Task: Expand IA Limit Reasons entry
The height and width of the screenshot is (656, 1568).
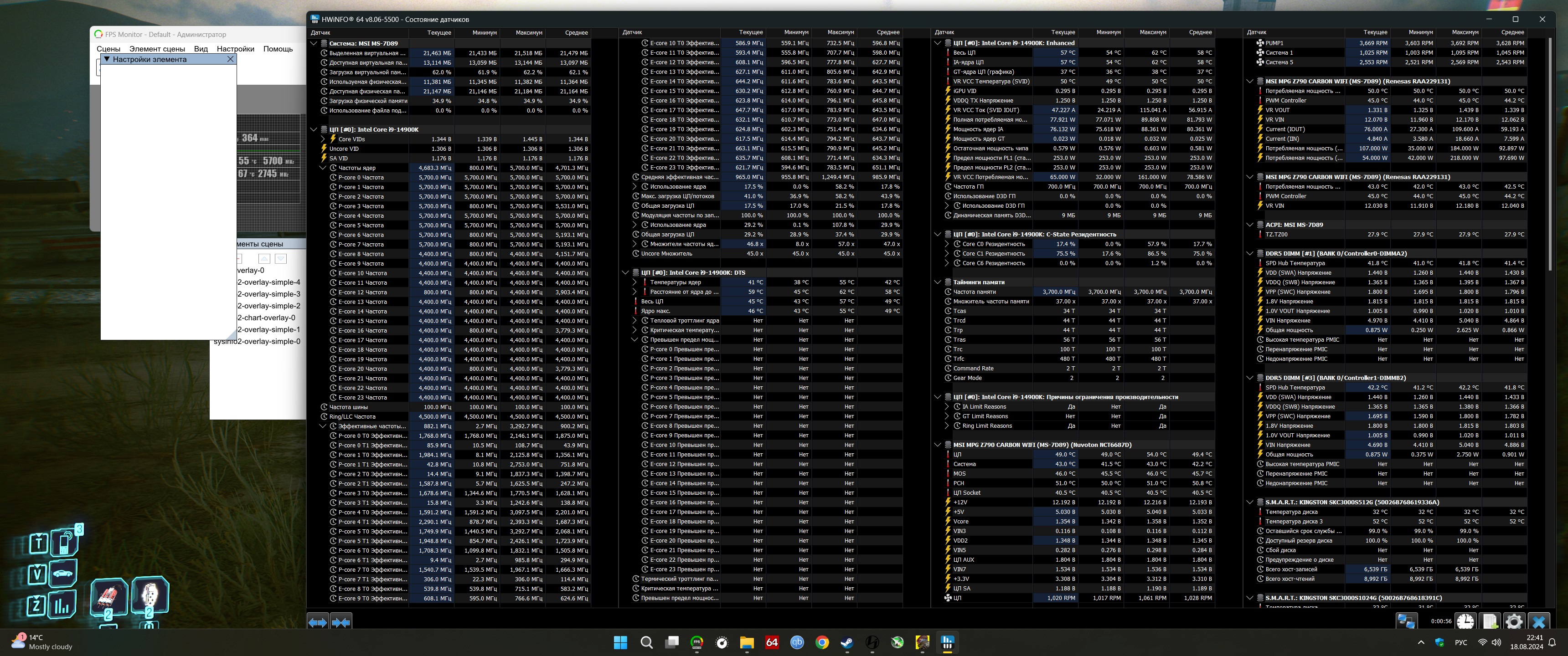Action: coord(947,407)
